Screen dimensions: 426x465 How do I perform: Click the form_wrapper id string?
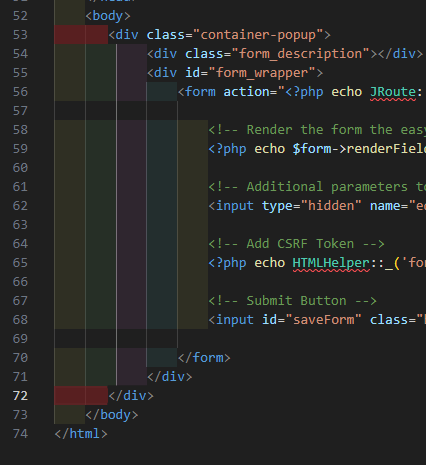tap(262, 73)
